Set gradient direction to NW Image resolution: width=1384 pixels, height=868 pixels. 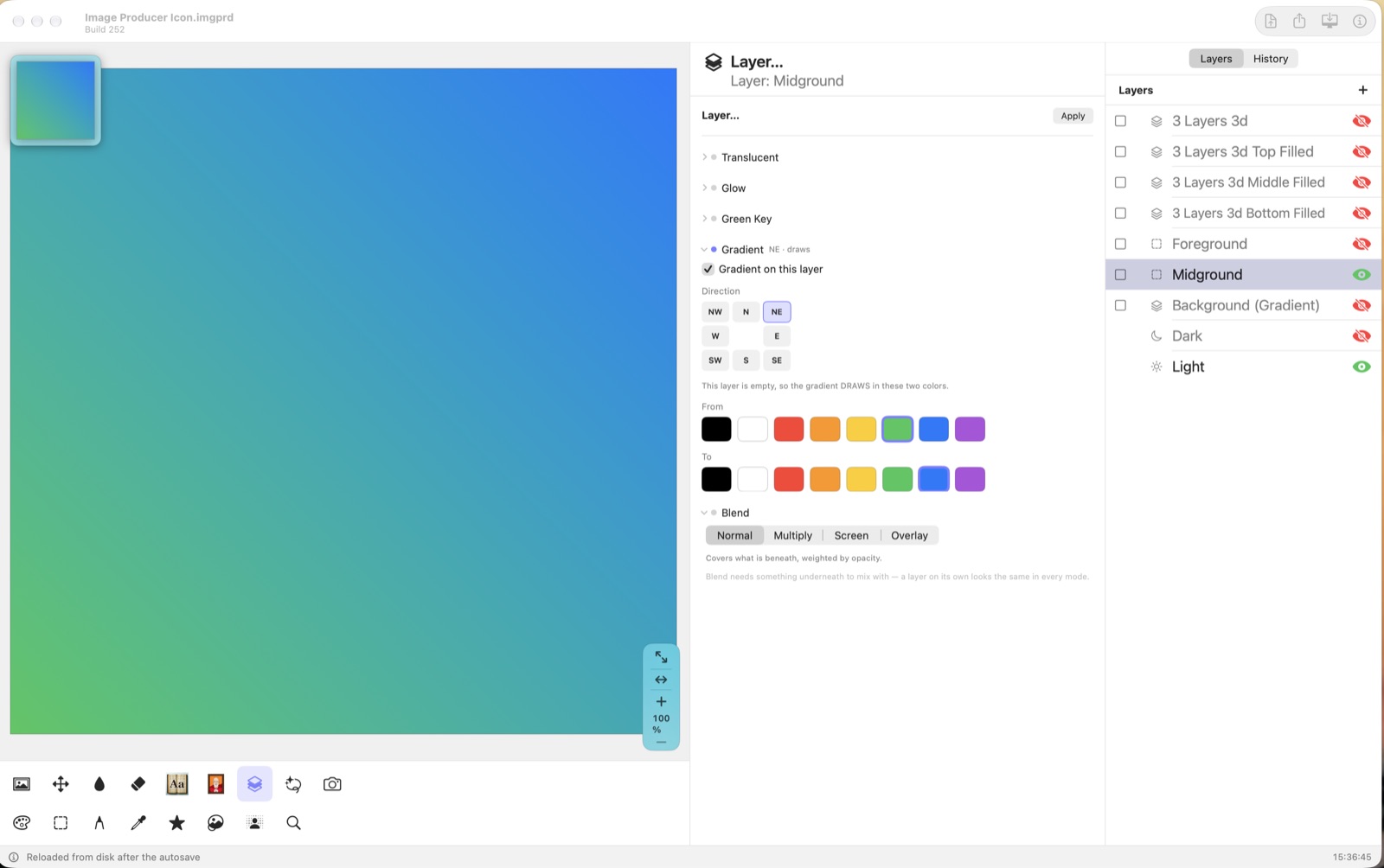(x=715, y=312)
